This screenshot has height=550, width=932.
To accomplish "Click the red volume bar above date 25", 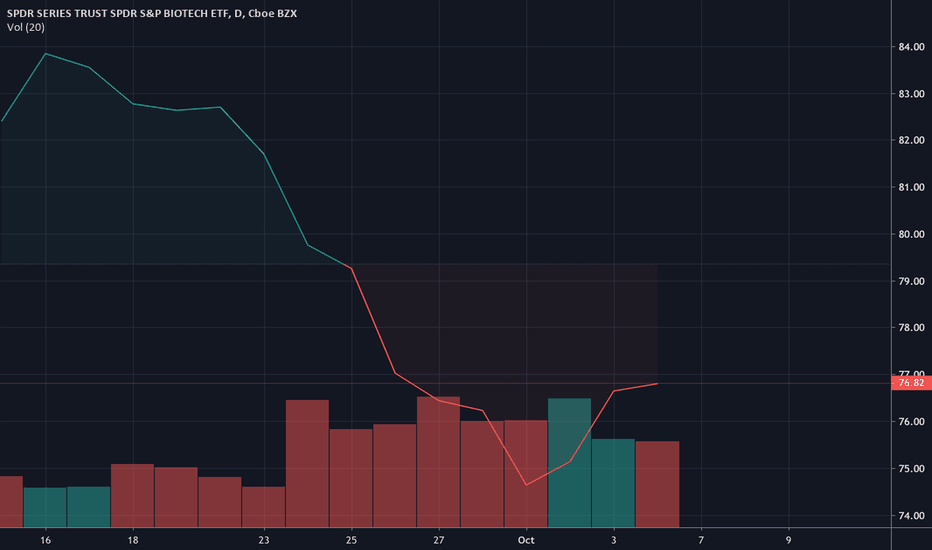I will point(351,478).
